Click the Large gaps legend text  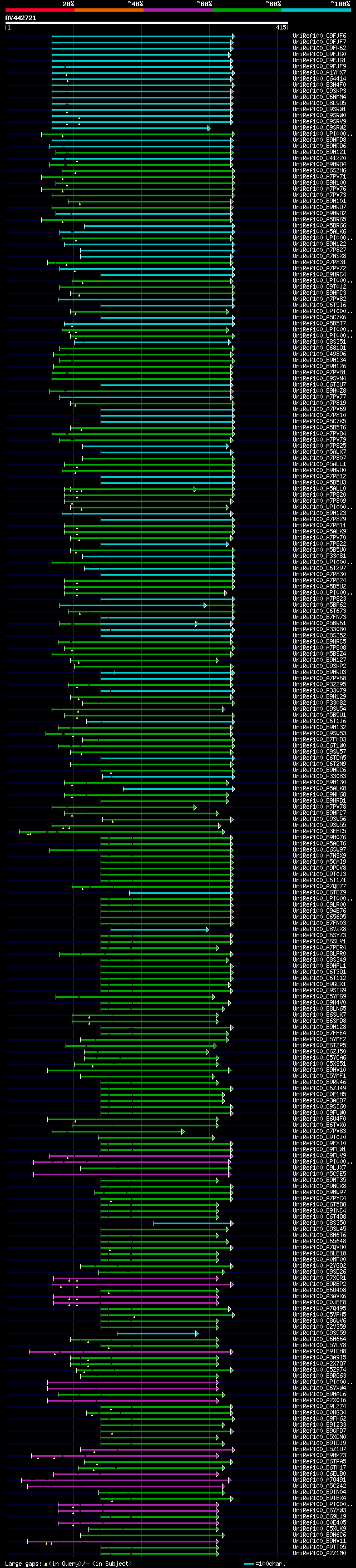[x=69, y=1563]
